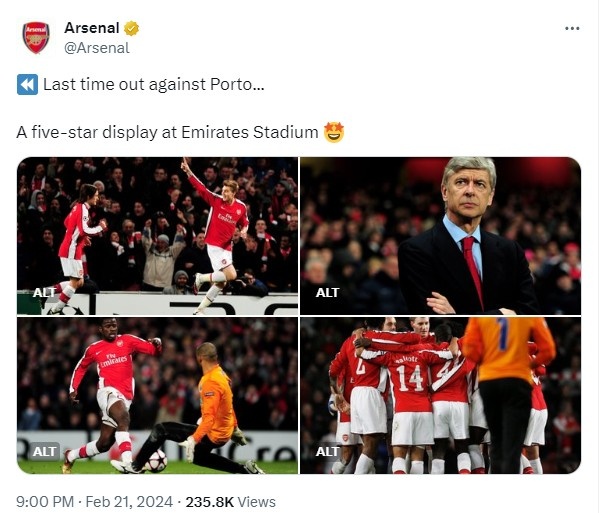Click the Arsenal display name
This screenshot has width=602, height=513.
point(92,27)
